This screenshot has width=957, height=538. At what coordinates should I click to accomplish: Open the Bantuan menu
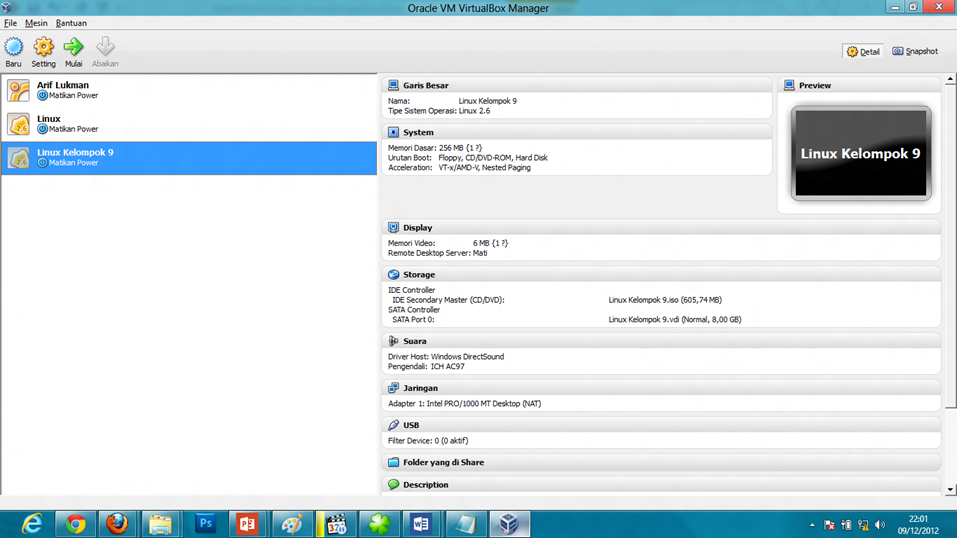71,23
